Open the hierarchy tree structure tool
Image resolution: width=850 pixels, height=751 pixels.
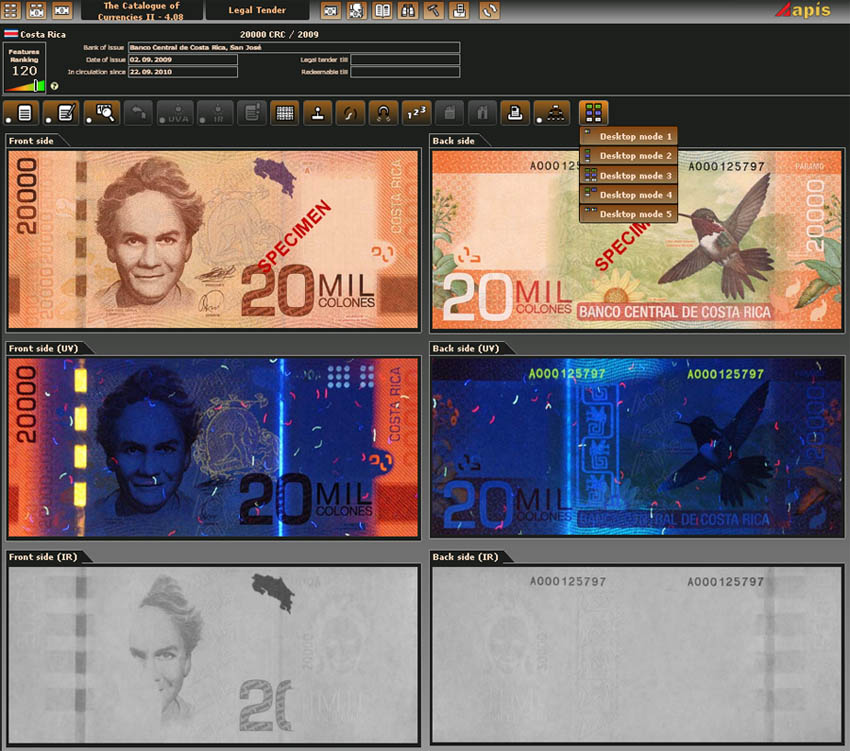click(x=552, y=113)
